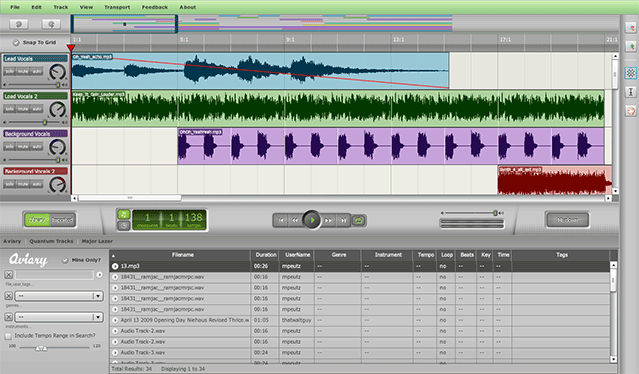The height and width of the screenshot is (374, 639).
Task: Adjust the Lead Vocals 2 pan knob
Action: pos(57,110)
